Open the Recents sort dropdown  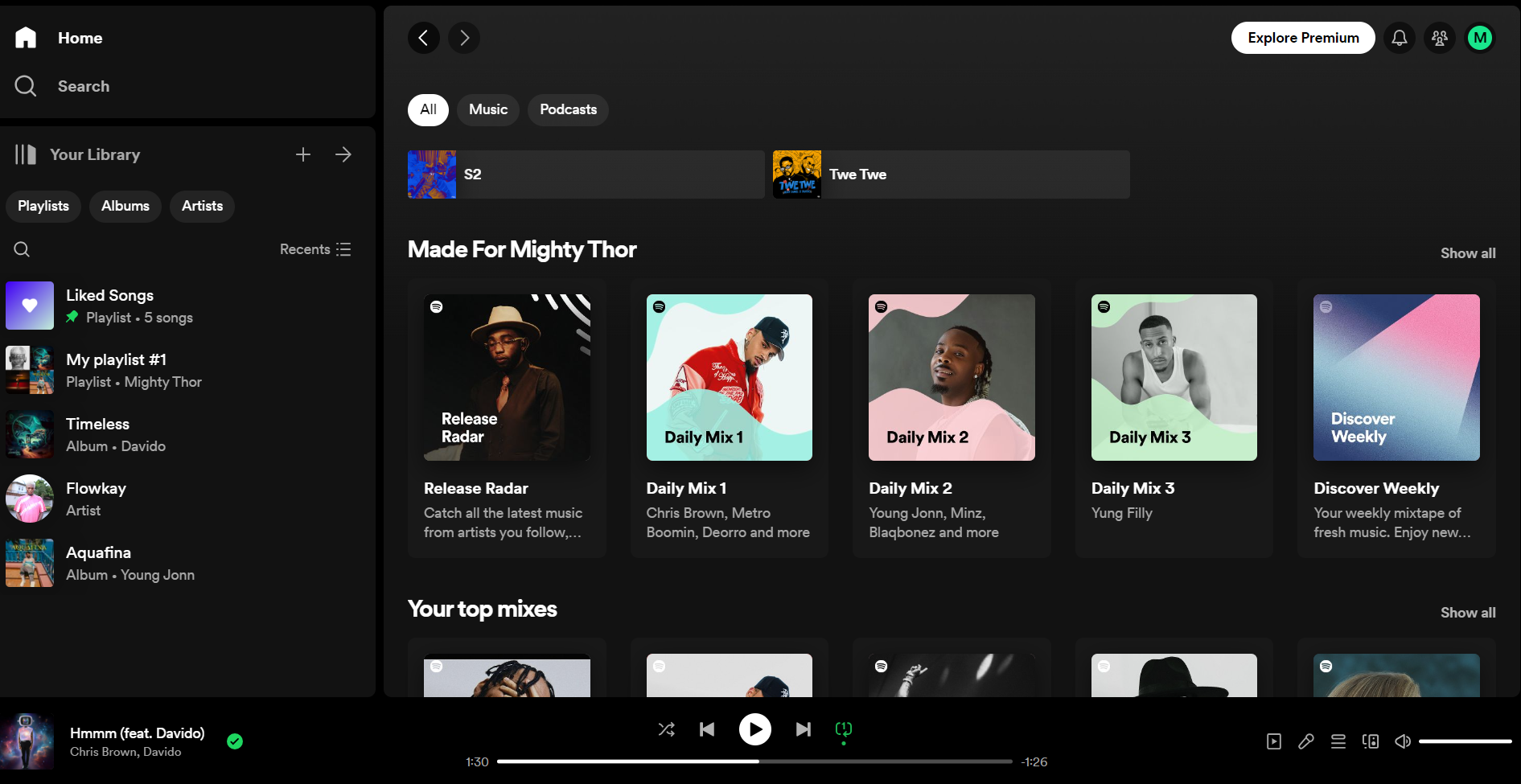[x=315, y=249]
